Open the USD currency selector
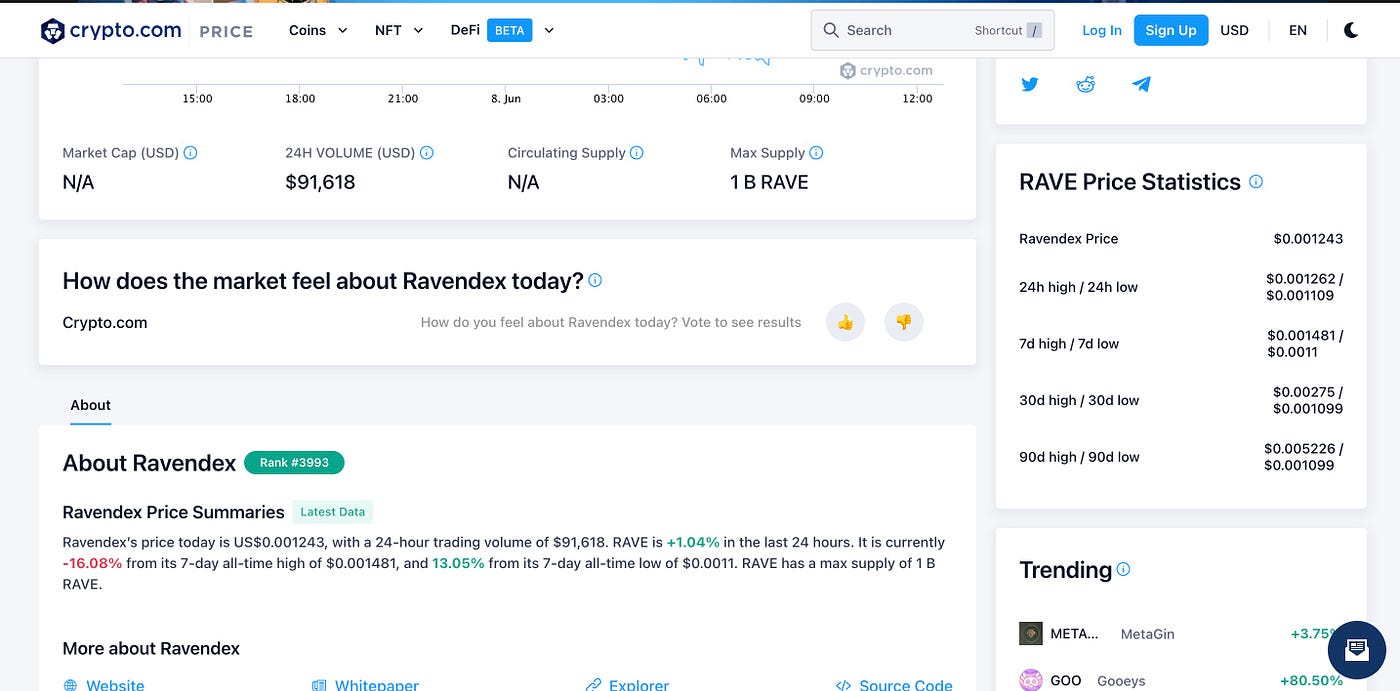This screenshot has height=691, width=1400. pos(1234,30)
